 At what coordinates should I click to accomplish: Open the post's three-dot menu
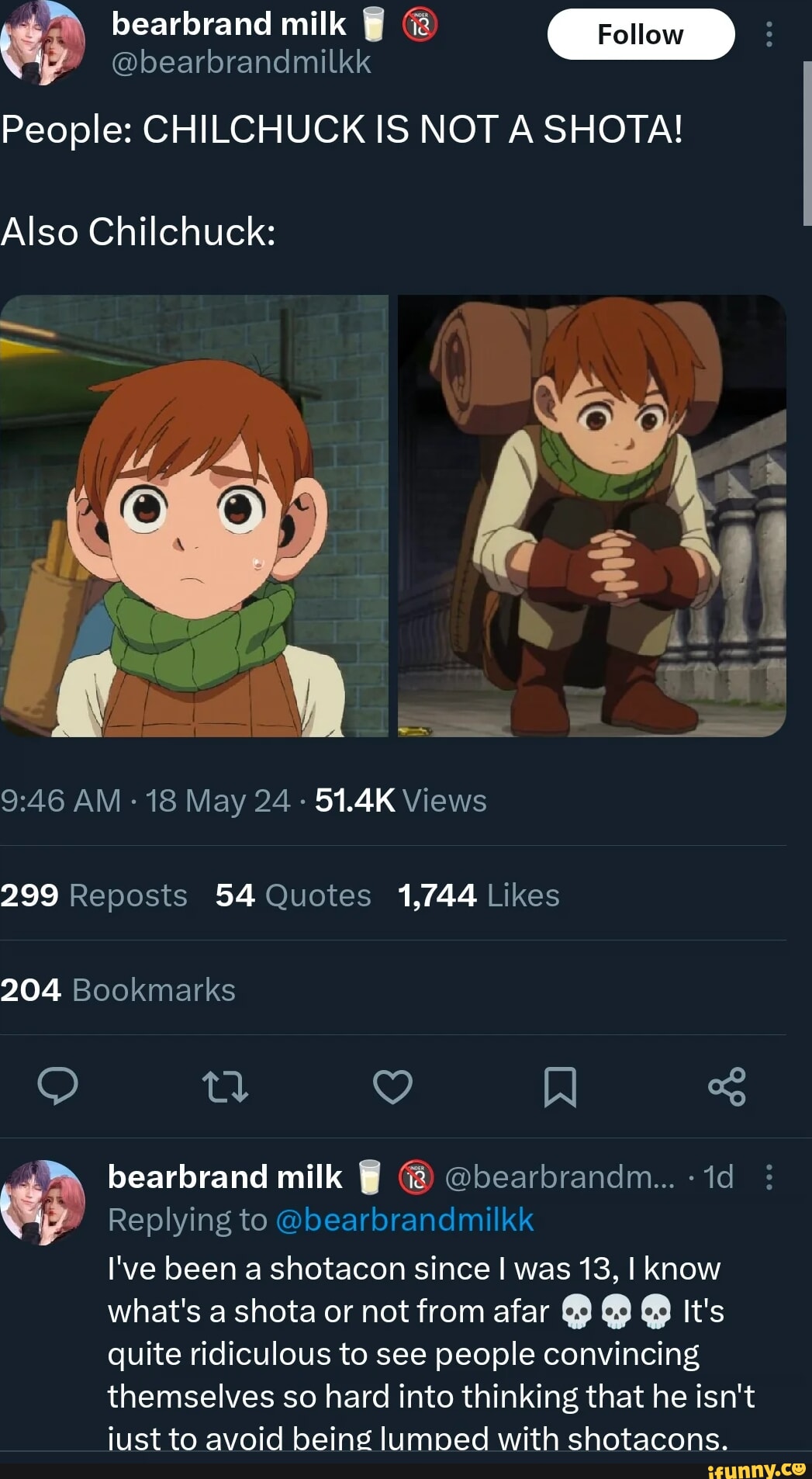pyautogui.click(x=769, y=34)
